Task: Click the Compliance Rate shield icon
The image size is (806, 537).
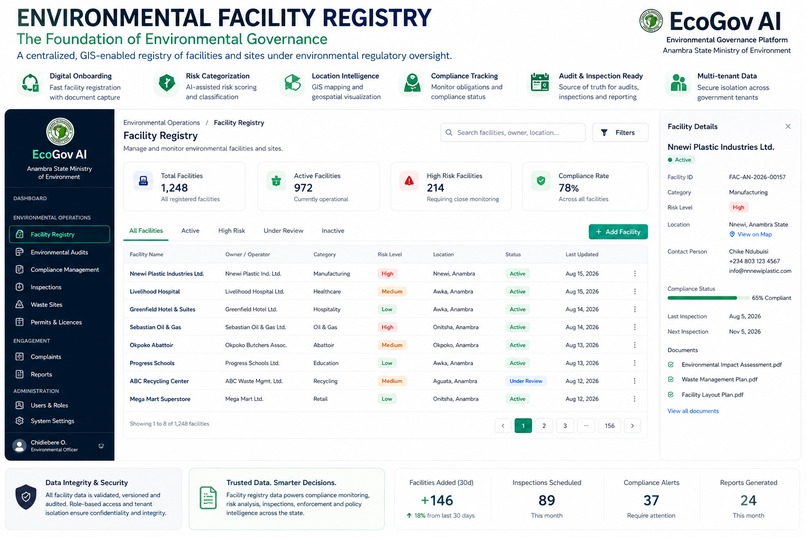Action: 541,181
